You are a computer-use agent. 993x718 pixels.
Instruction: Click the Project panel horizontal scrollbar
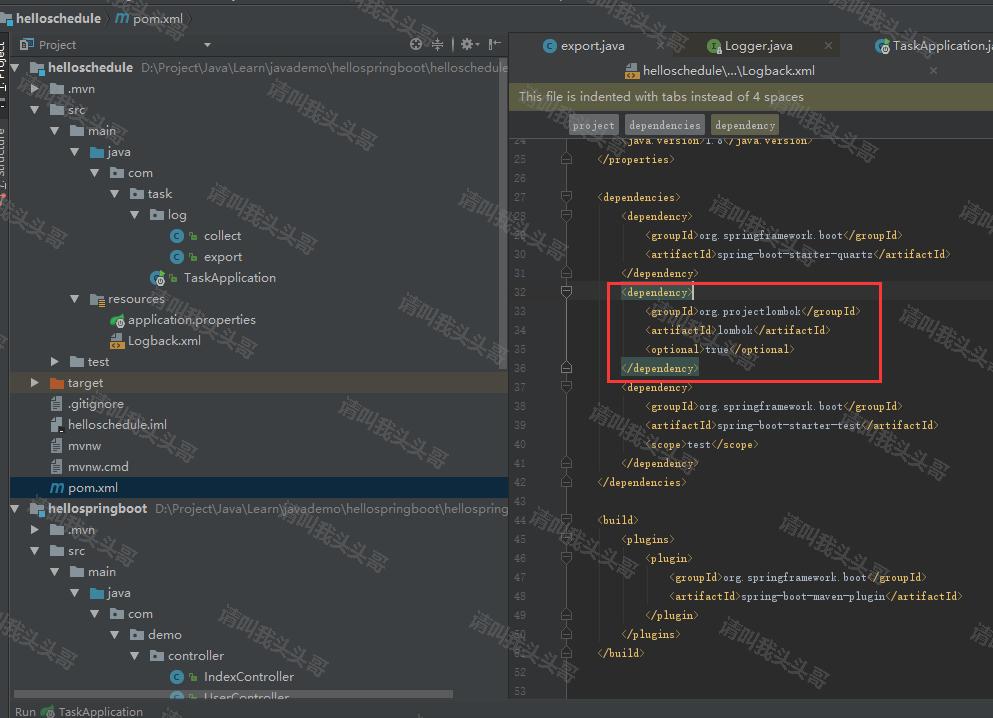click(233, 695)
